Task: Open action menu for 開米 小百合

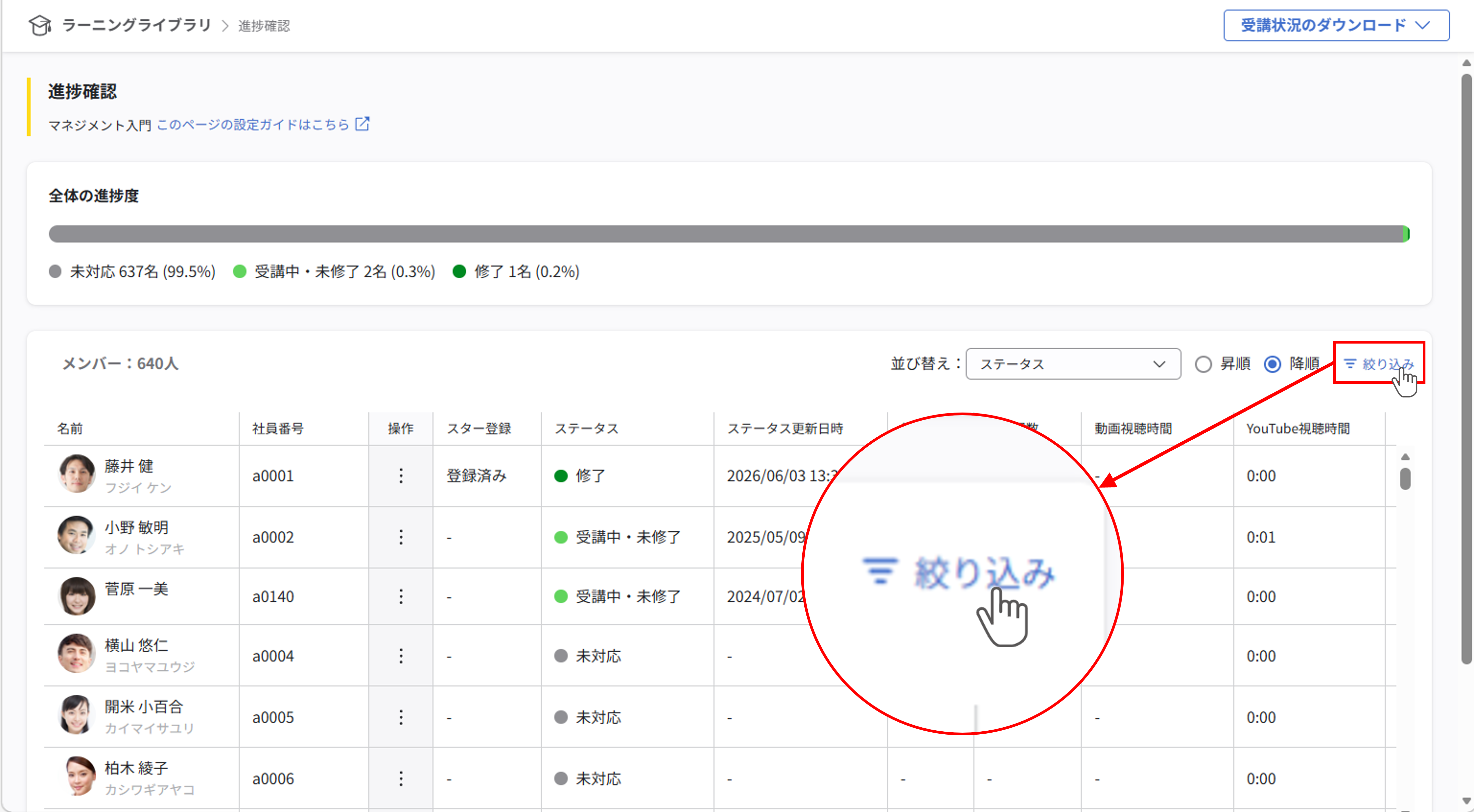Action: (x=401, y=717)
